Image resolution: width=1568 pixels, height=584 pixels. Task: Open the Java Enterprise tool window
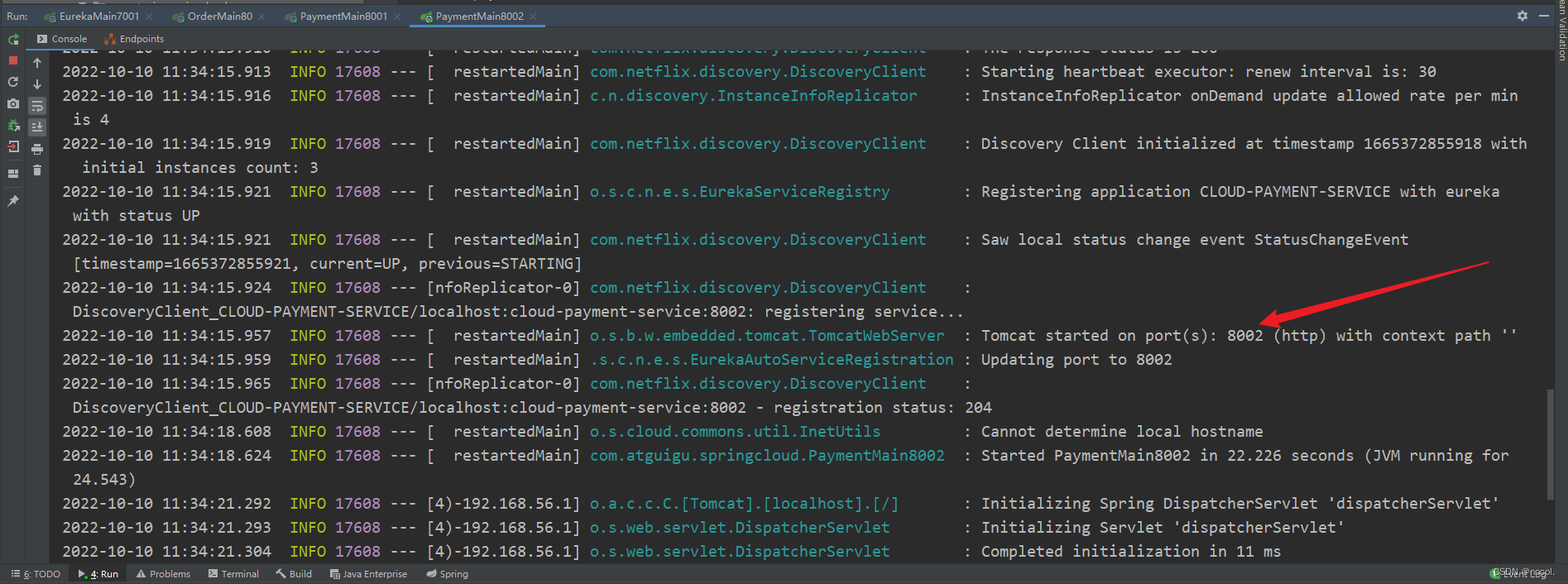point(368,574)
